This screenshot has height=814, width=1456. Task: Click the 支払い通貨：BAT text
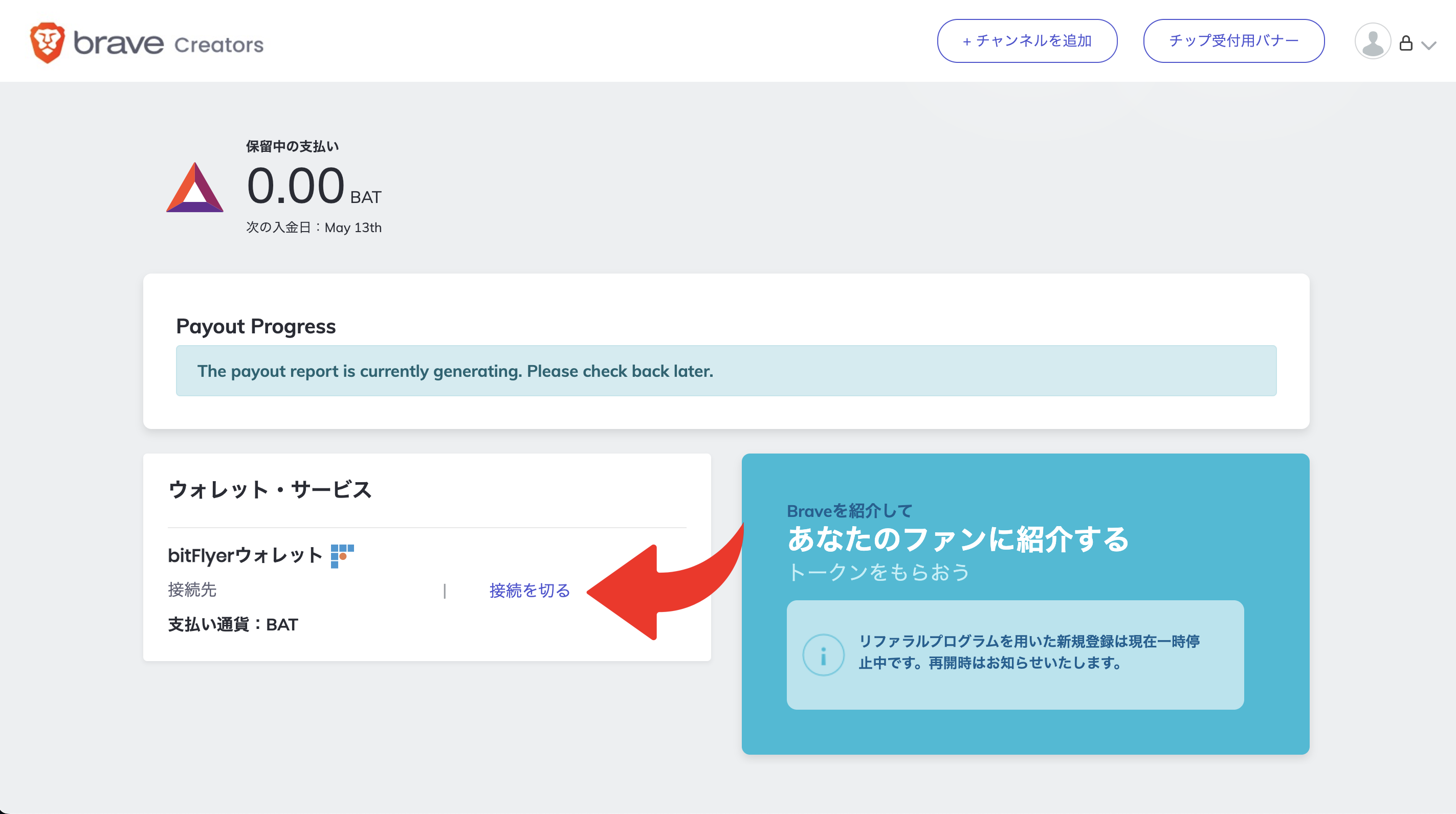click(233, 624)
